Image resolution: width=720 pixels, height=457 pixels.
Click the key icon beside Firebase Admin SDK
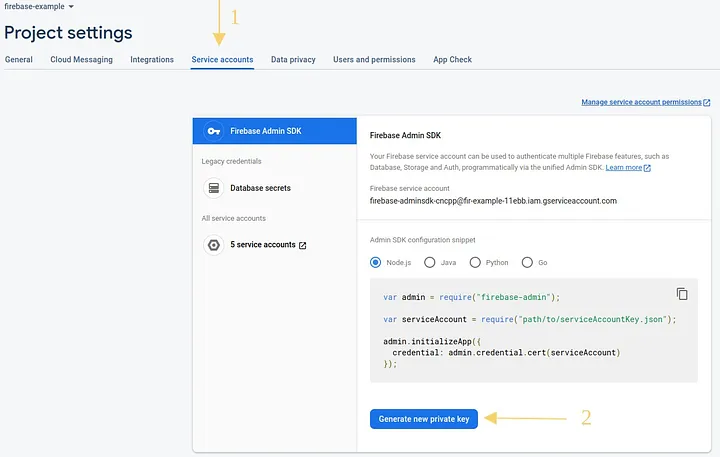pyautogui.click(x=213, y=131)
